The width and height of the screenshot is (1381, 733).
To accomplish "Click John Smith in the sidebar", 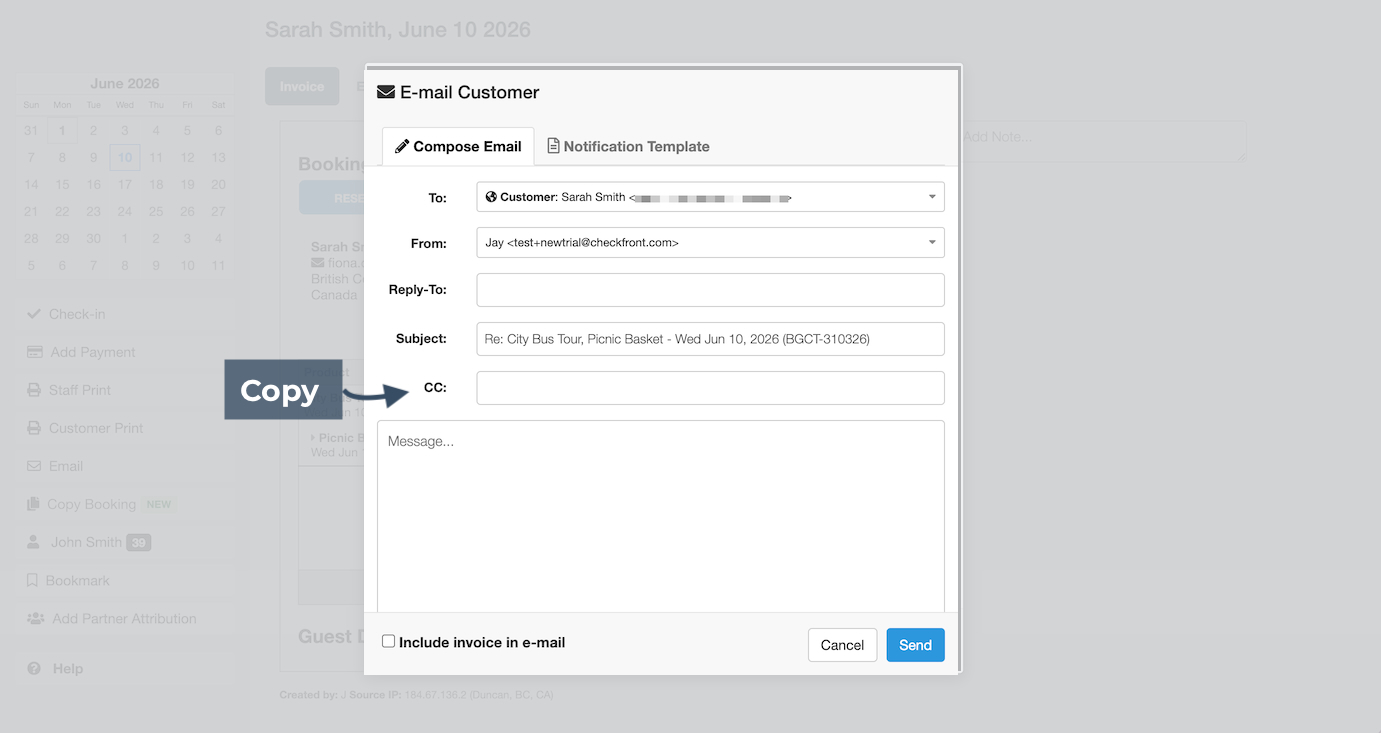I will [x=125, y=542].
